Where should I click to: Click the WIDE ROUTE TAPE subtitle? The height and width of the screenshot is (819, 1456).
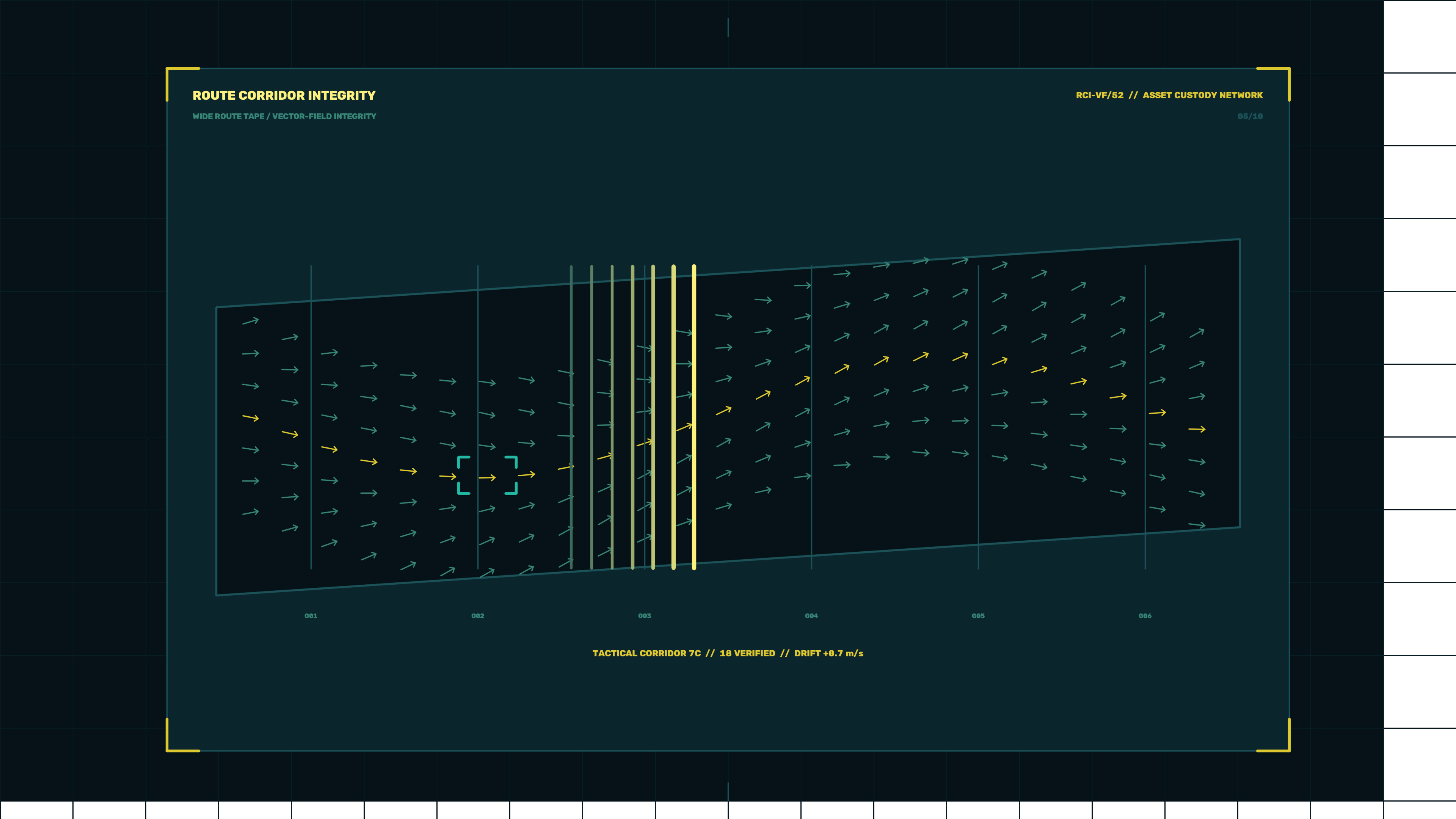tap(284, 116)
